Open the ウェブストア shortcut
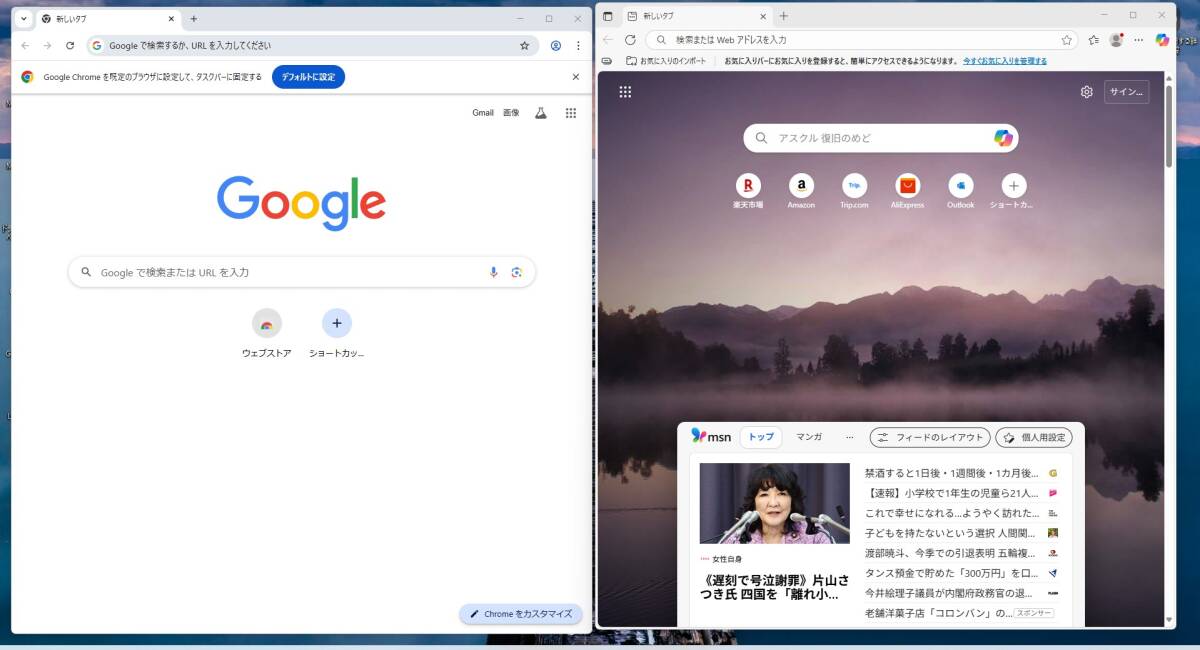The height and width of the screenshot is (650, 1200). coord(267,334)
